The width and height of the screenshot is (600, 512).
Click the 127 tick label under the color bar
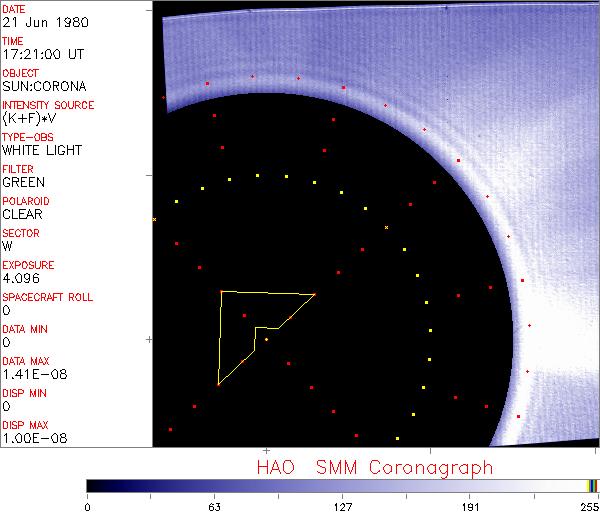click(343, 506)
